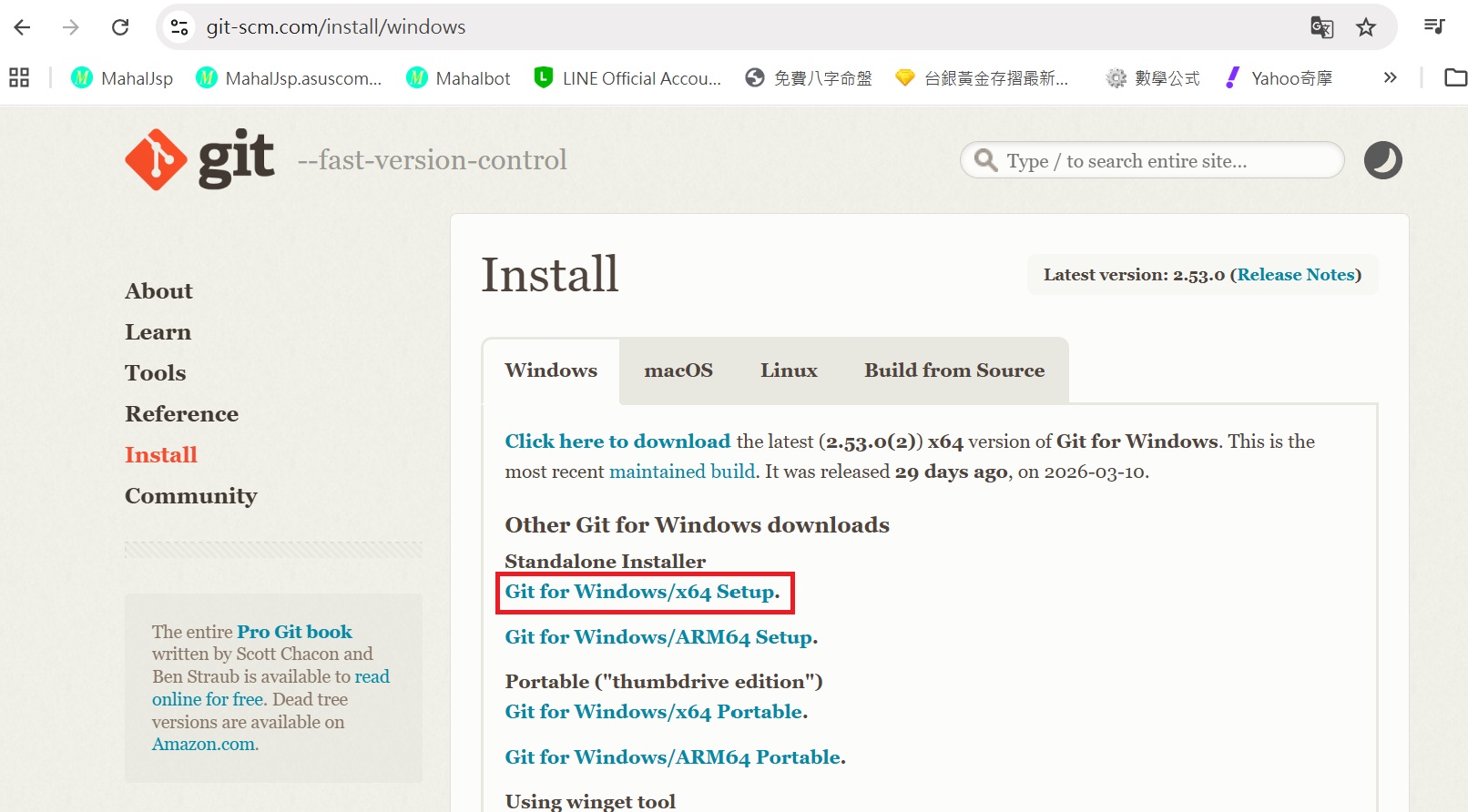Viewport: 1468px width, 812px height.
Task: Click the 'Click here to download' link
Action: point(617,442)
